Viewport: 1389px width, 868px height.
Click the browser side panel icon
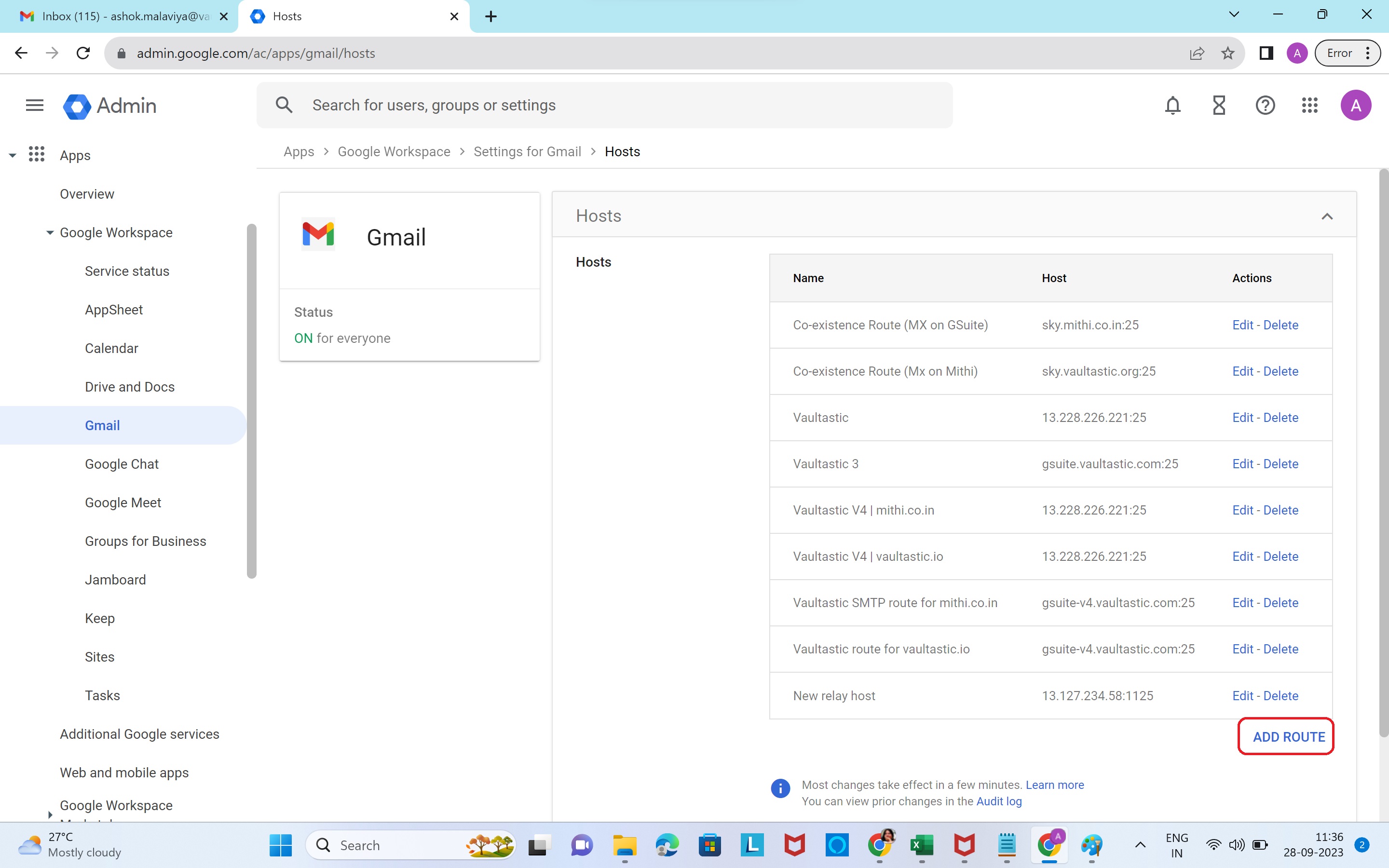(1266, 54)
